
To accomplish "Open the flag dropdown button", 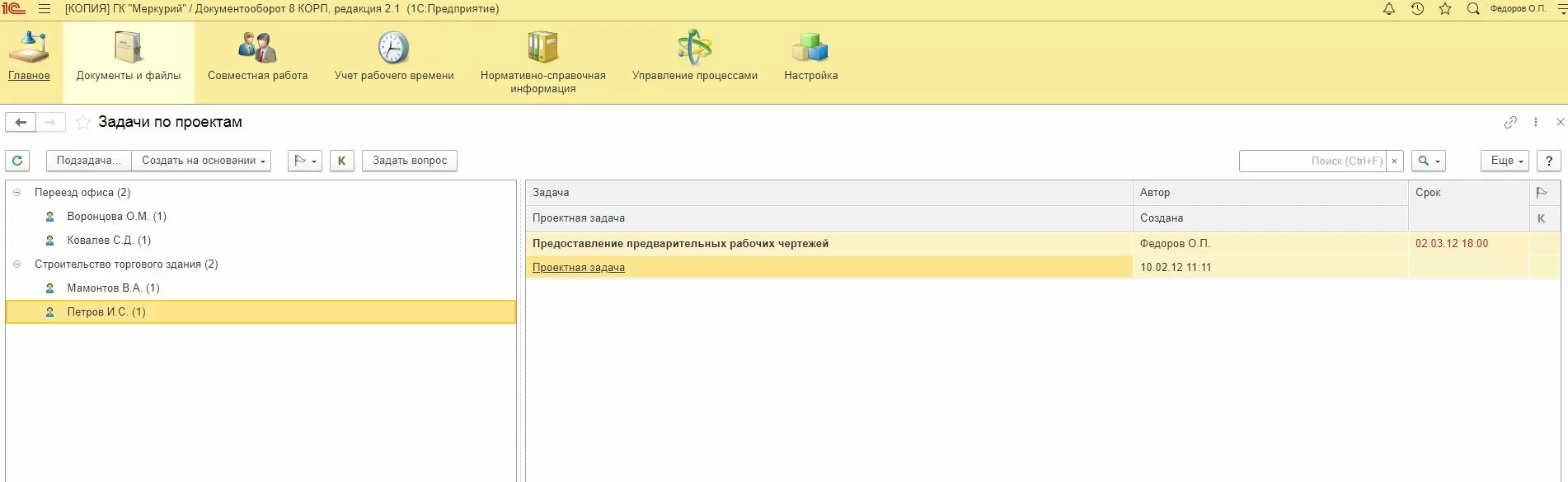I will pos(304,161).
